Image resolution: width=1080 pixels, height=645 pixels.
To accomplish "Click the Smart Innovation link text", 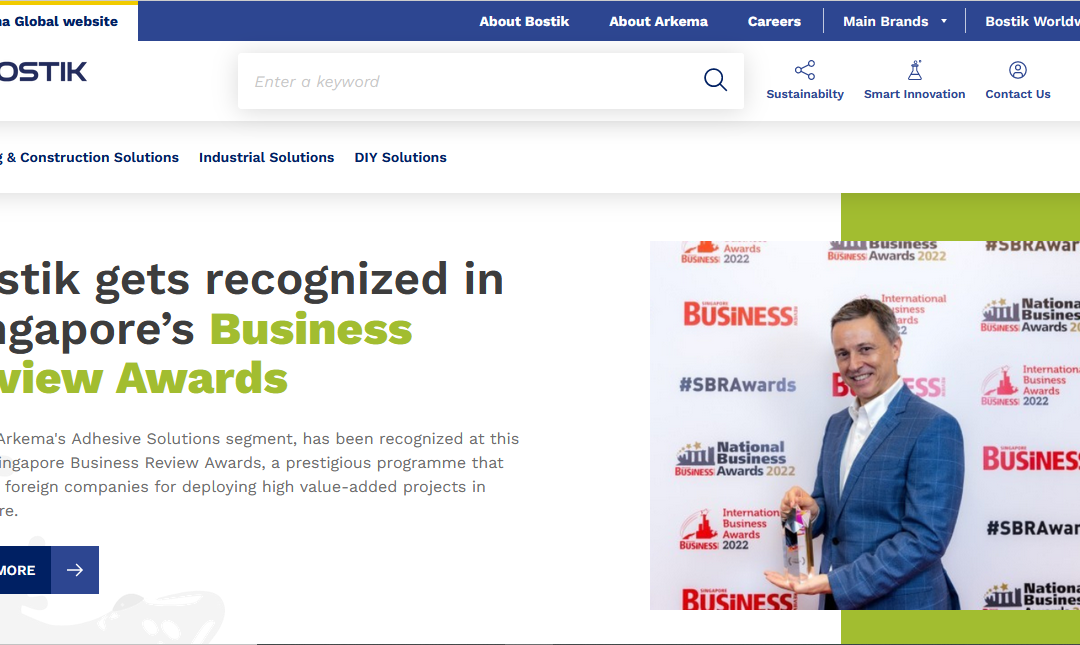I will pos(915,94).
